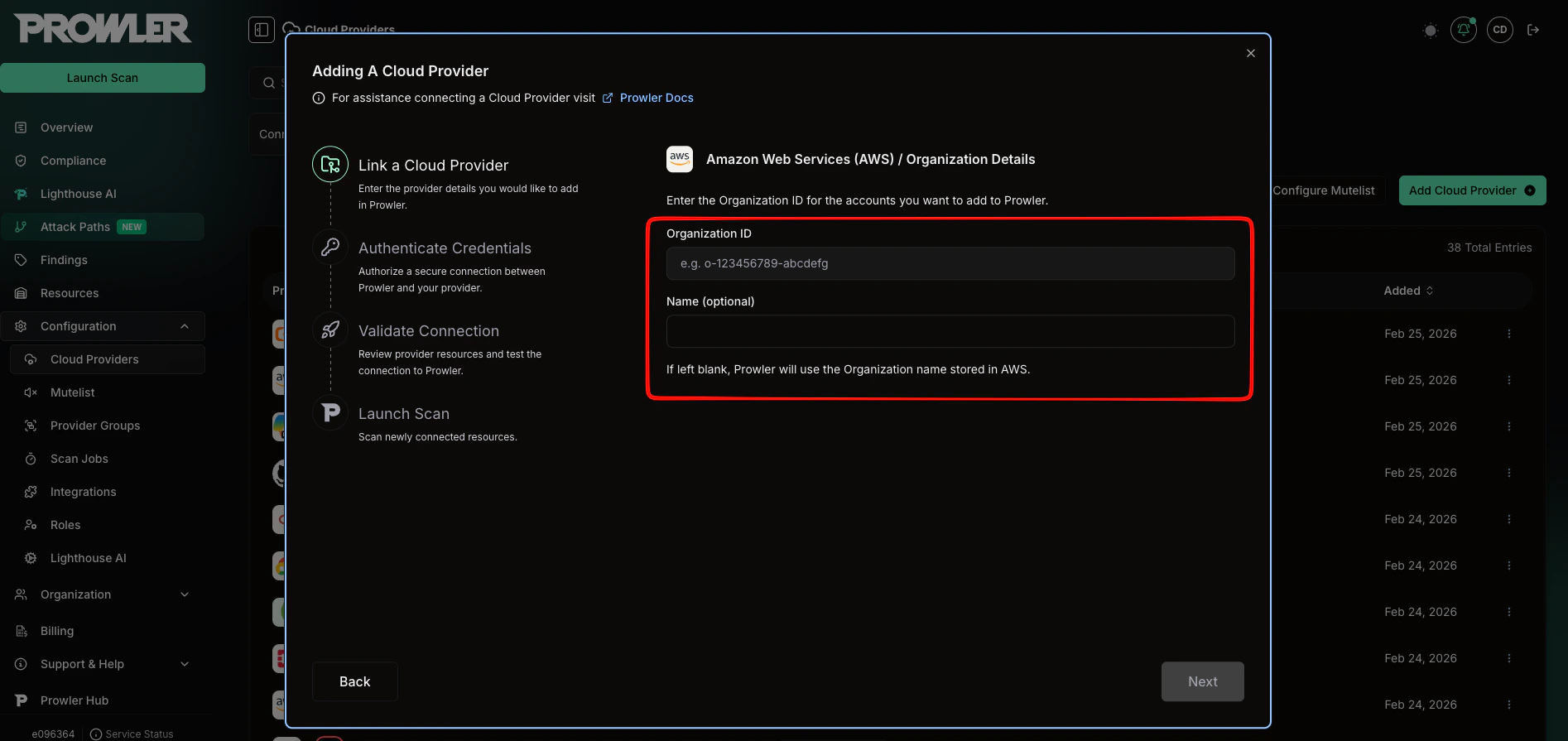Click the Configure Mutelist button
This screenshot has height=741, width=1568.
point(1323,190)
